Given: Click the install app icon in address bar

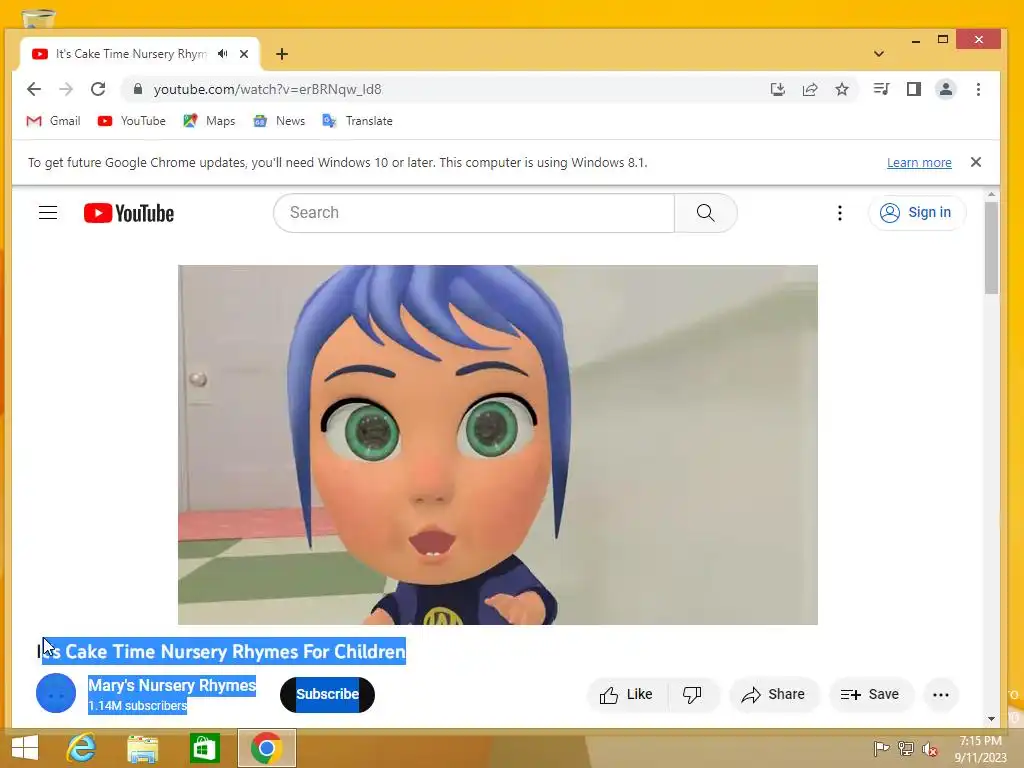Looking at the screenshot, I should [x=777, y=89].
